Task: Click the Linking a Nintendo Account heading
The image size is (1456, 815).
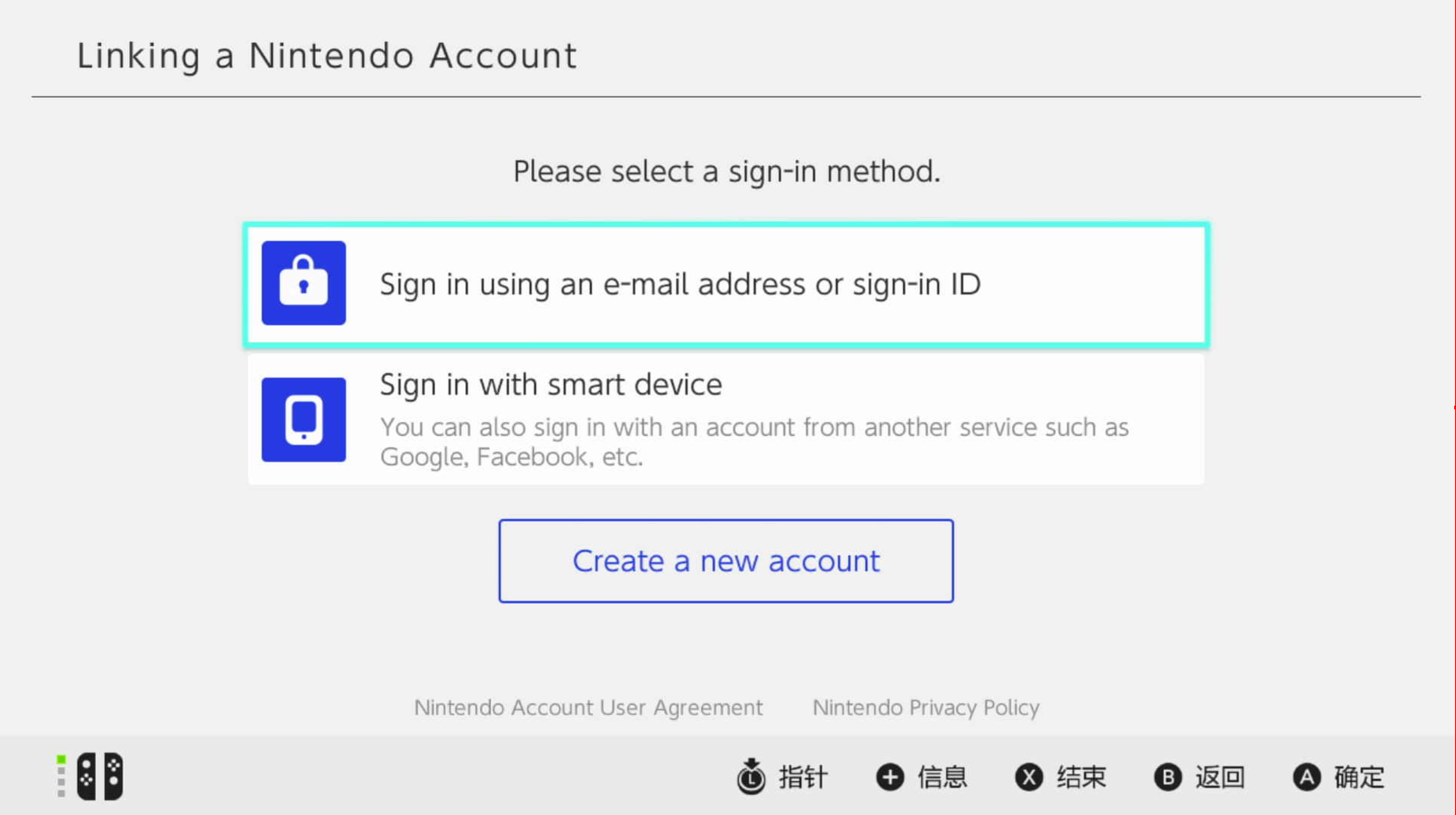Action: (327, 56)
